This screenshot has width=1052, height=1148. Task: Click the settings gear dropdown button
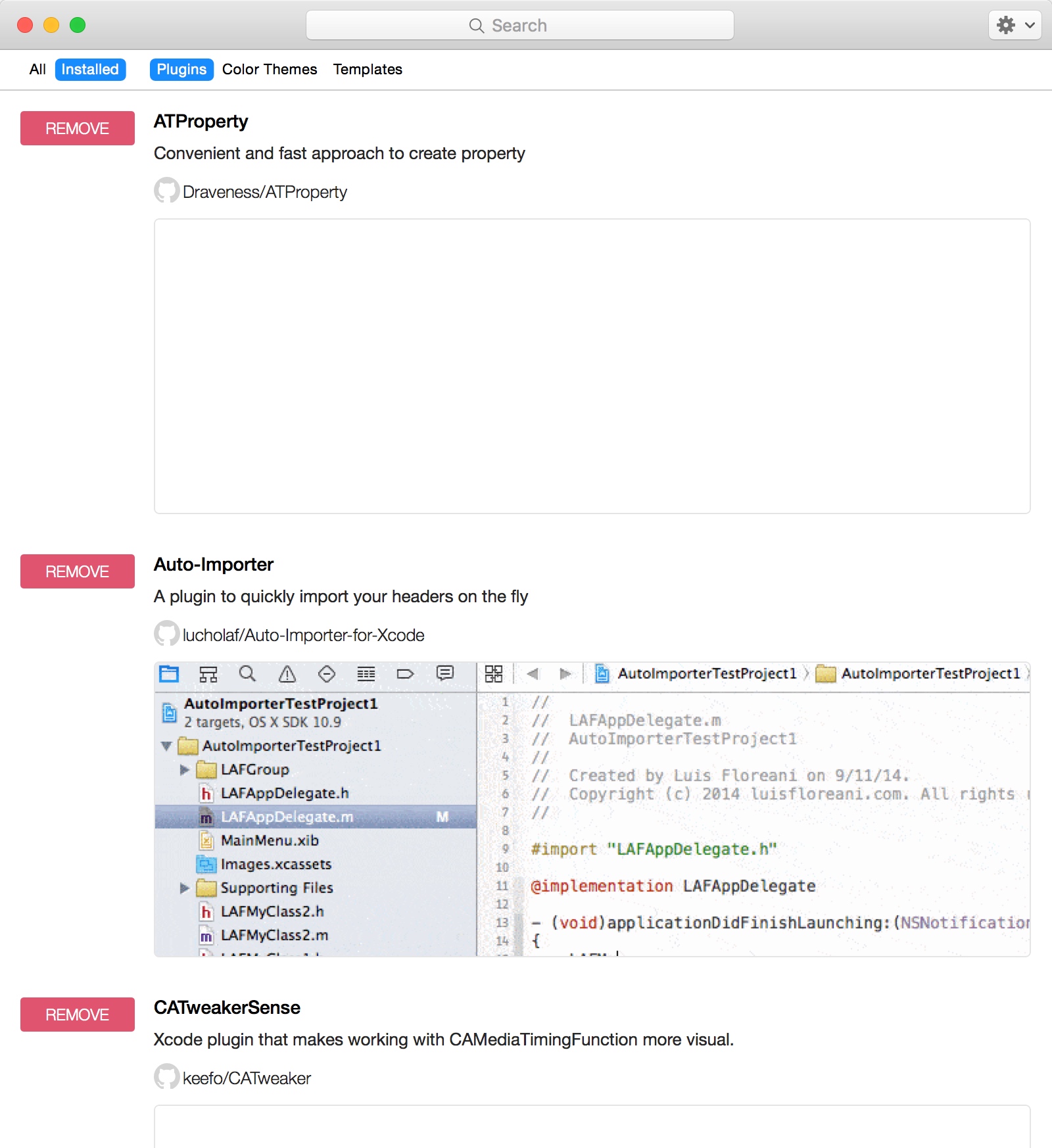point(1015,26)
